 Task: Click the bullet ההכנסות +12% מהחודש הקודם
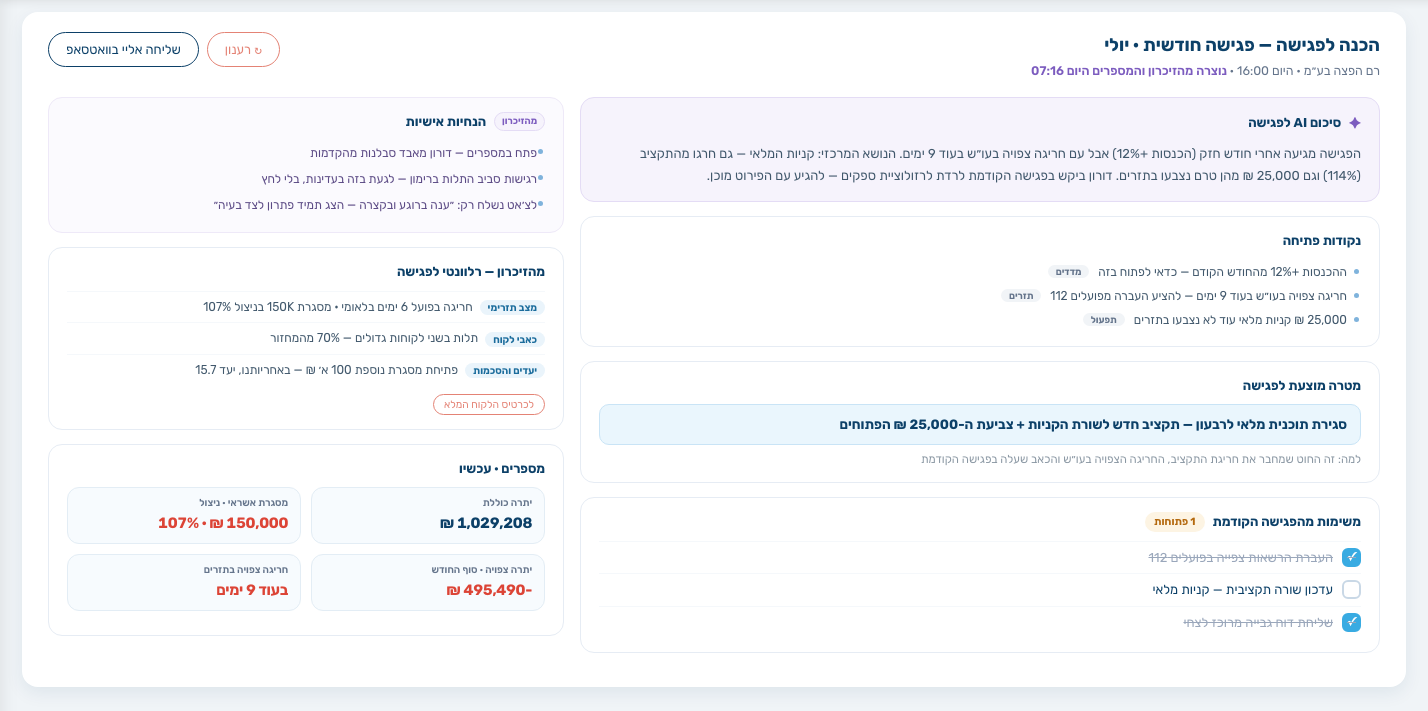[1222, 272]
